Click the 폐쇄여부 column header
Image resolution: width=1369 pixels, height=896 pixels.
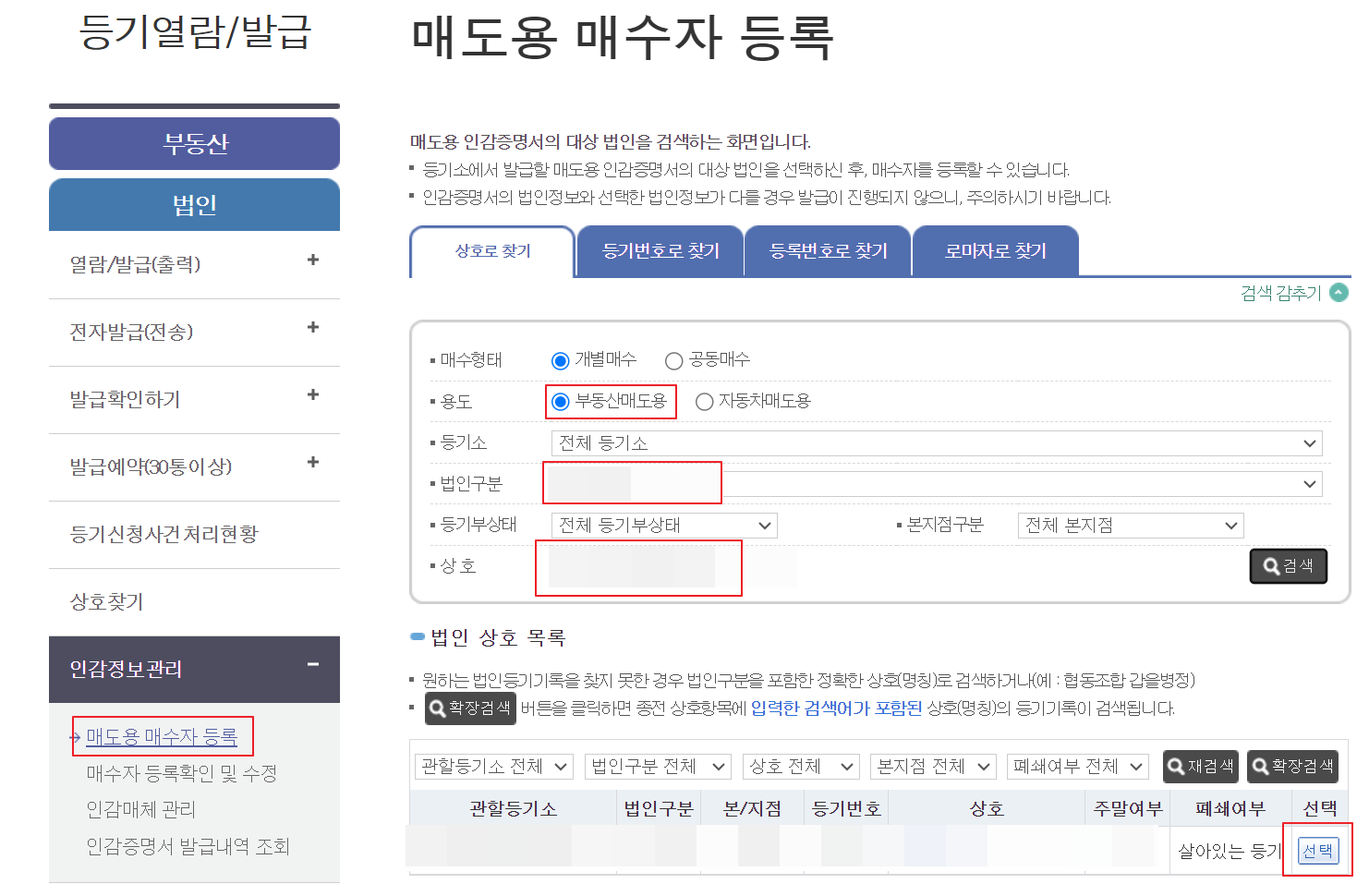coord(1230,809)
